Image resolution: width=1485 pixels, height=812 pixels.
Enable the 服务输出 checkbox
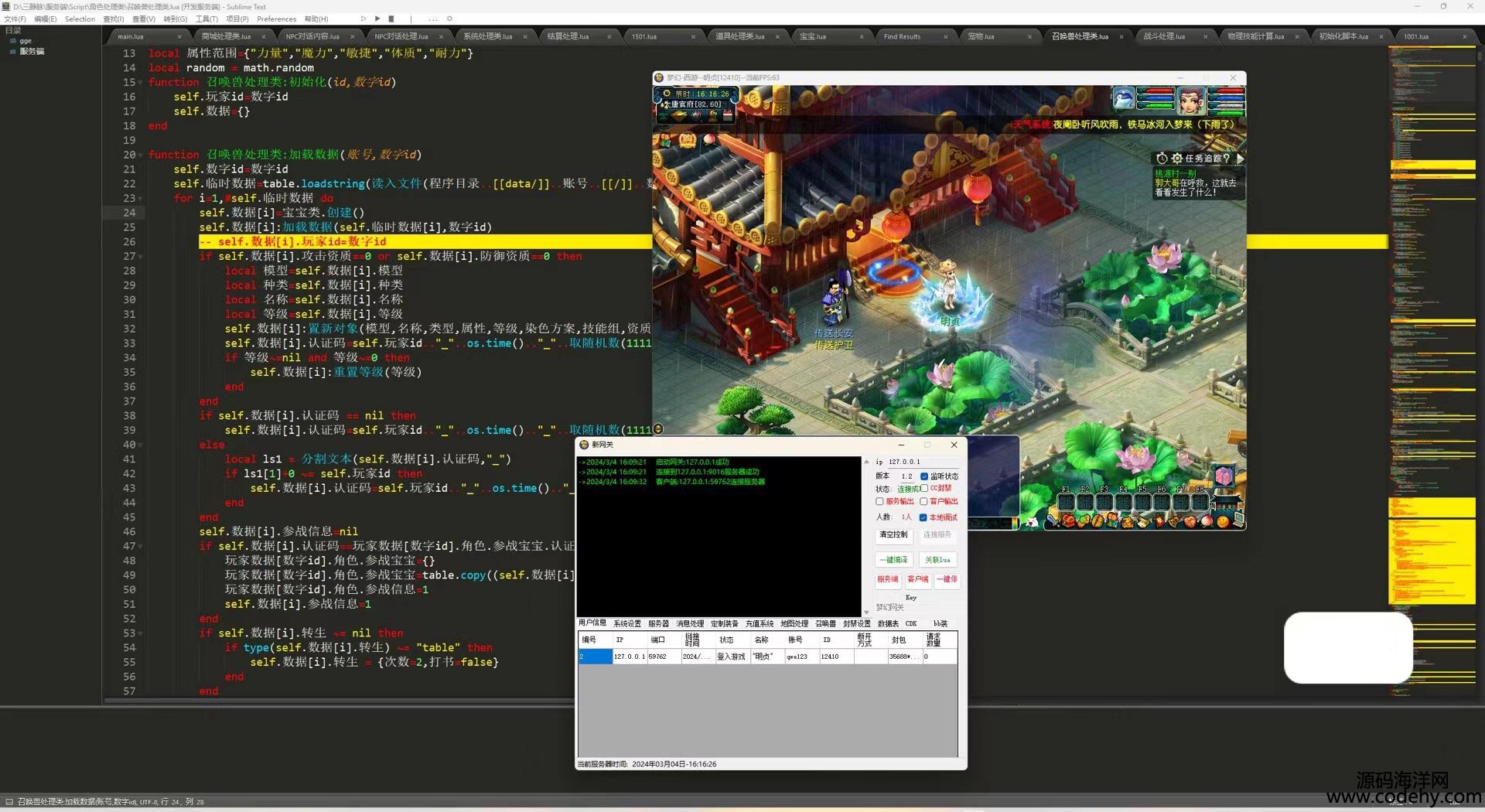click(x=879, y=502)
